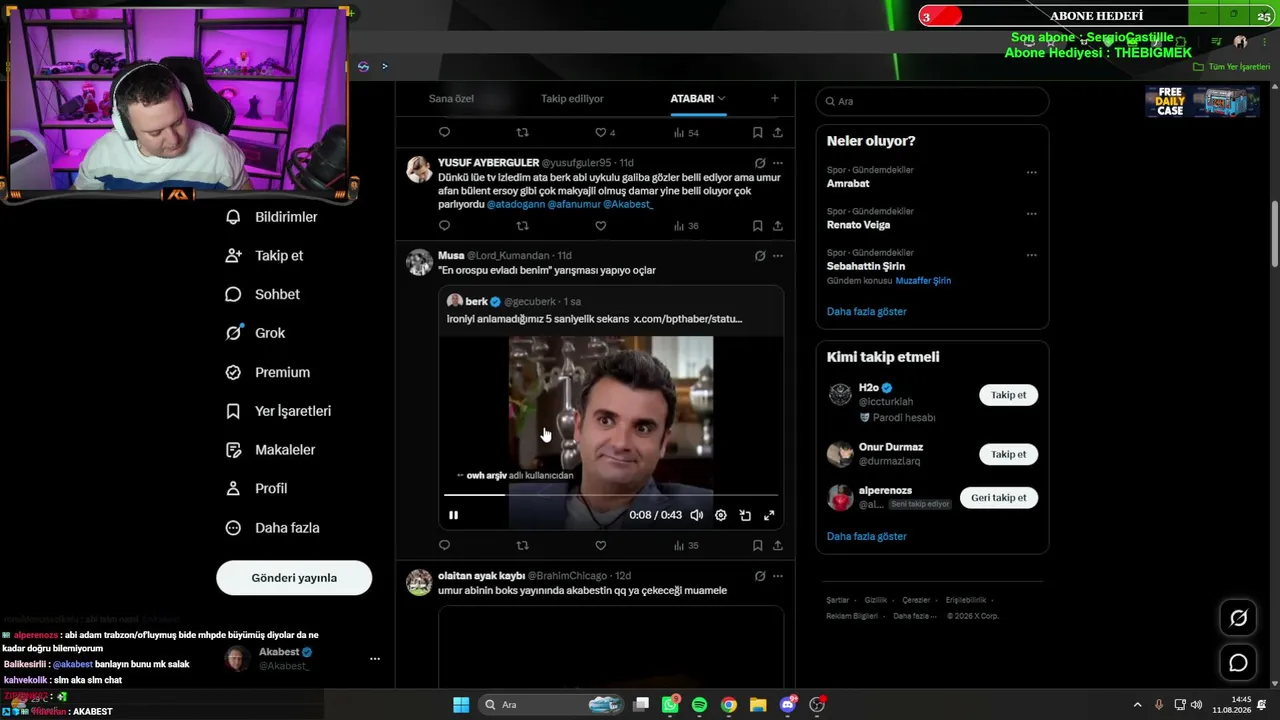
Task: Switch to the Takip ediyor tab
Action: click(x=572, y=98)
